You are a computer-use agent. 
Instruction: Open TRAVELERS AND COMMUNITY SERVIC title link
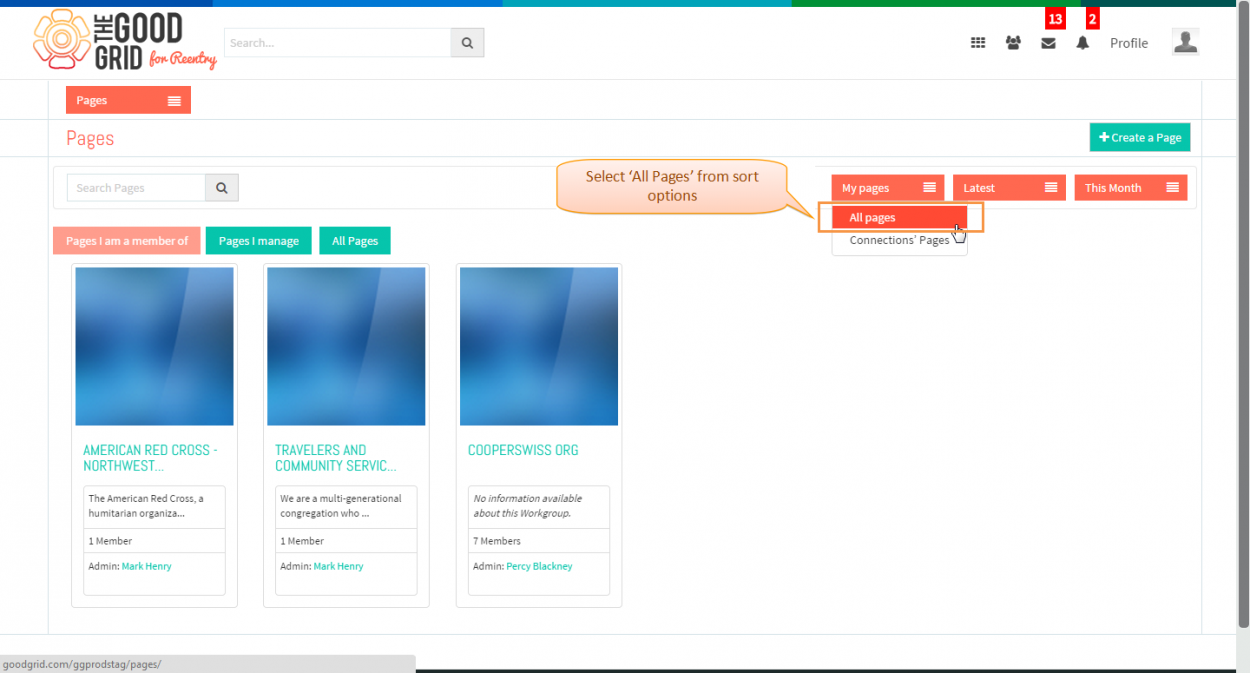(336, 458)
